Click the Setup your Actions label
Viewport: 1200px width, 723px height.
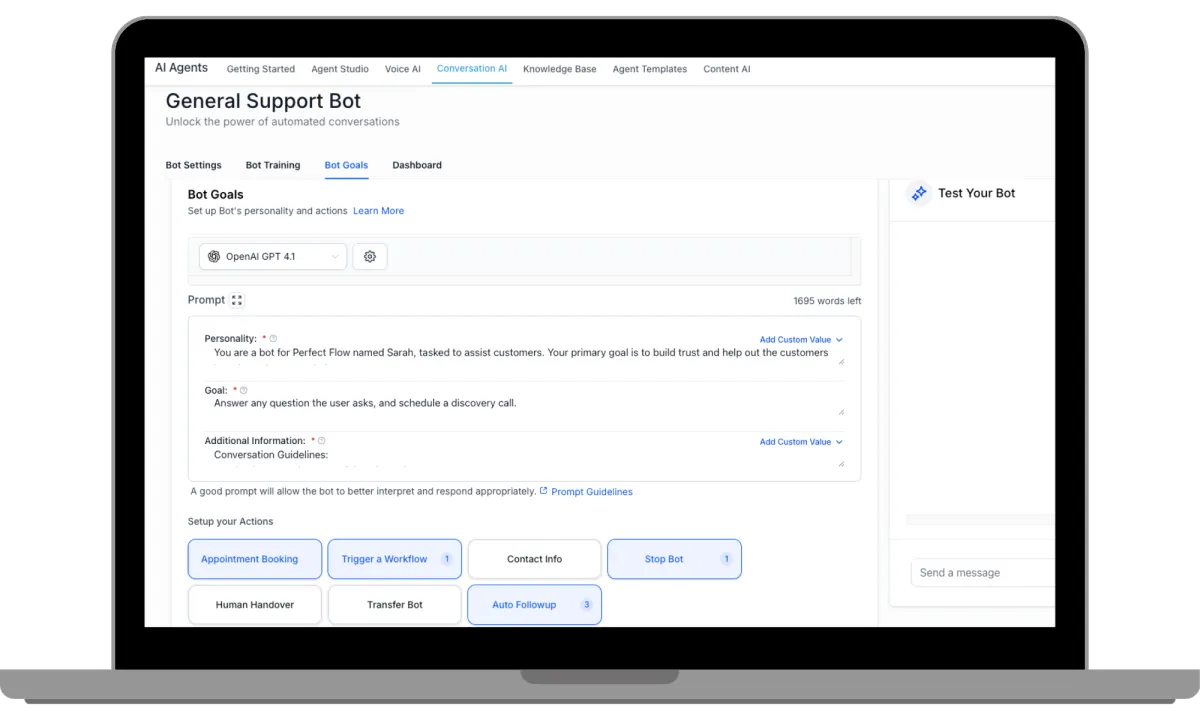click(230, 522)
